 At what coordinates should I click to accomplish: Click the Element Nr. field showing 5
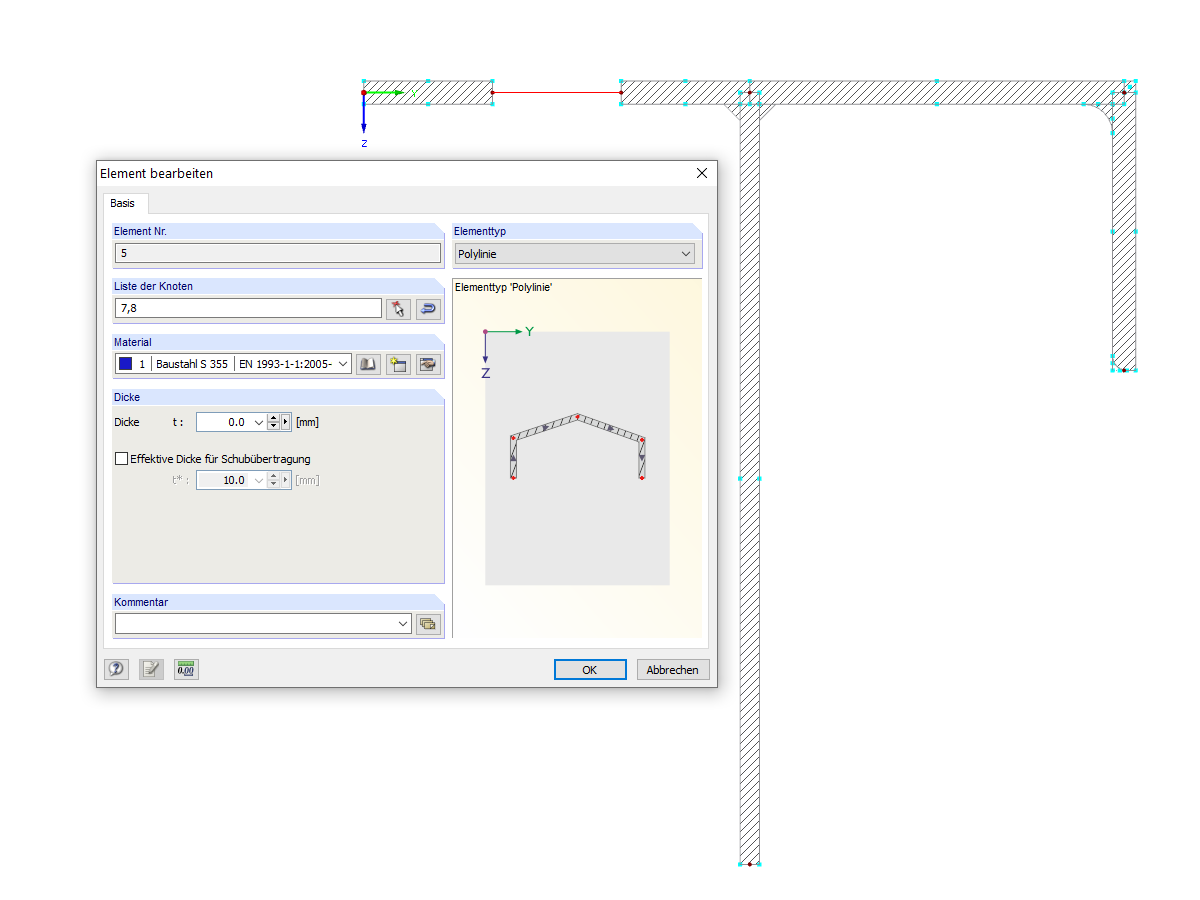277,253
